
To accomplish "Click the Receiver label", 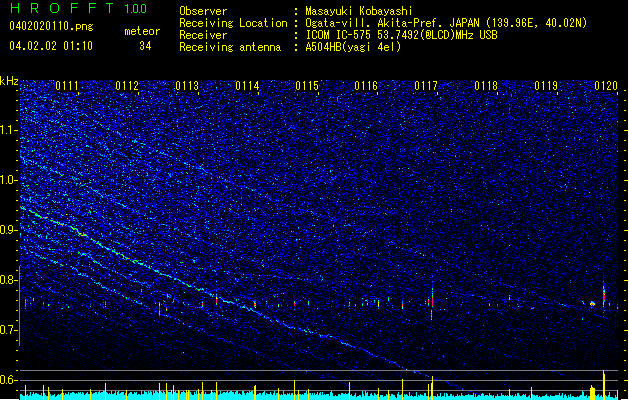I will [203, 35].
